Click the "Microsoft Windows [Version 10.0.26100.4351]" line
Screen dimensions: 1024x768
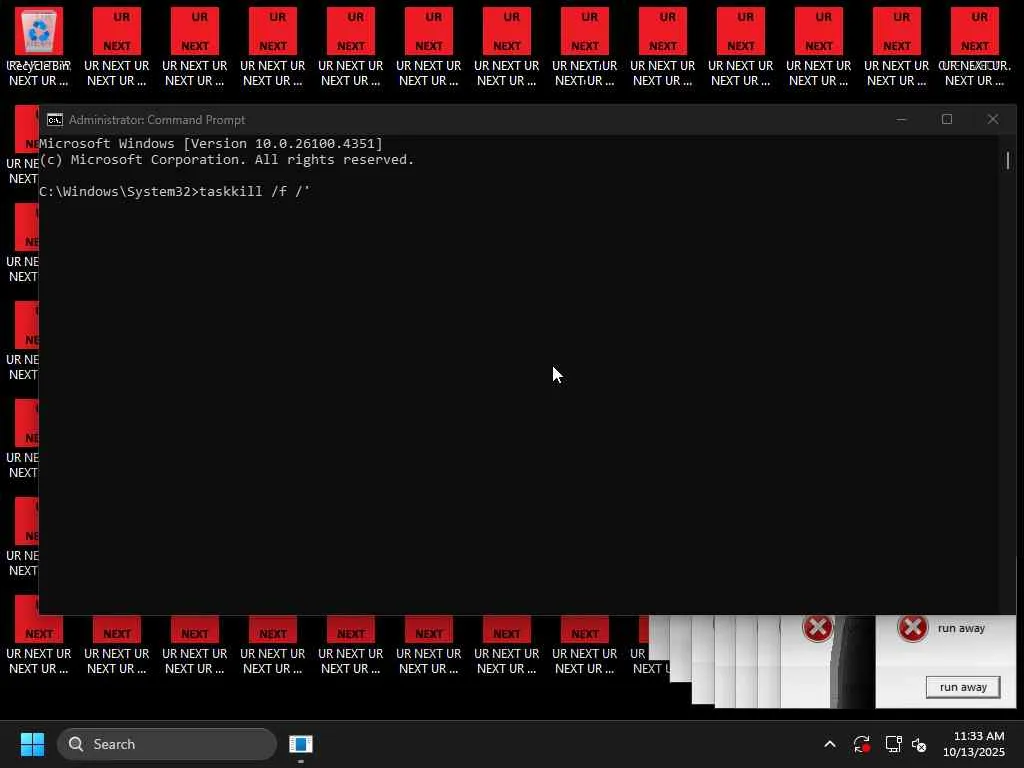pyautogui.click(x=210, y=144)
